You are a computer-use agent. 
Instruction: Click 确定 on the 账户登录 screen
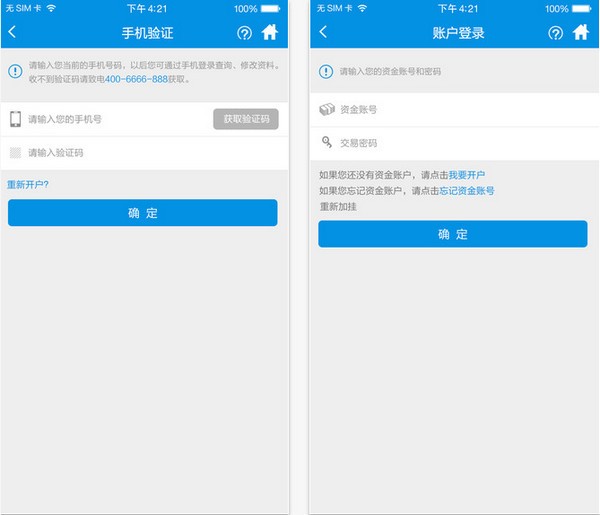tap(453, 234)
